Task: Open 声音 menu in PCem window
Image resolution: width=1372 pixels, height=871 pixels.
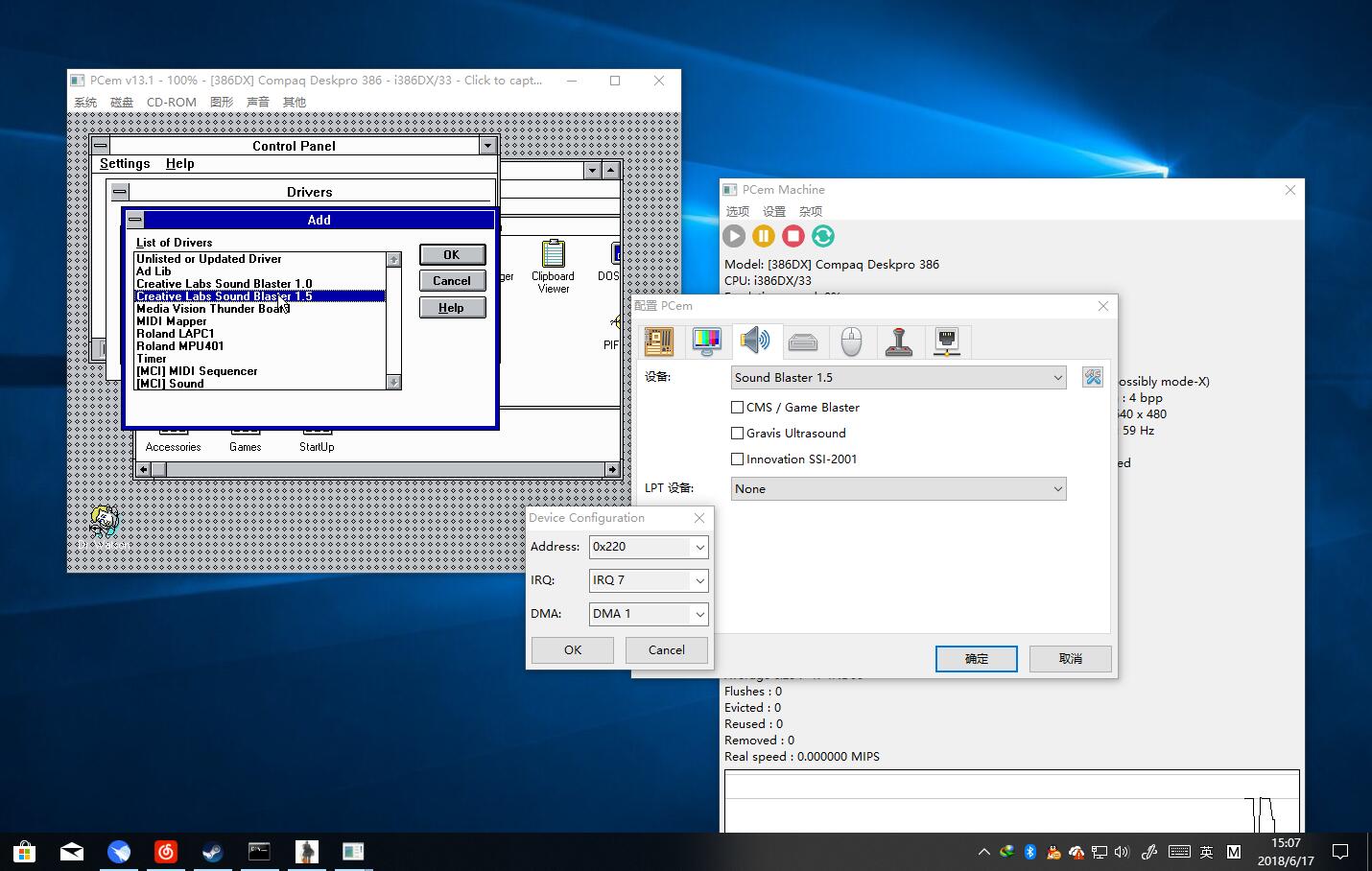Action: pos(258,103)
